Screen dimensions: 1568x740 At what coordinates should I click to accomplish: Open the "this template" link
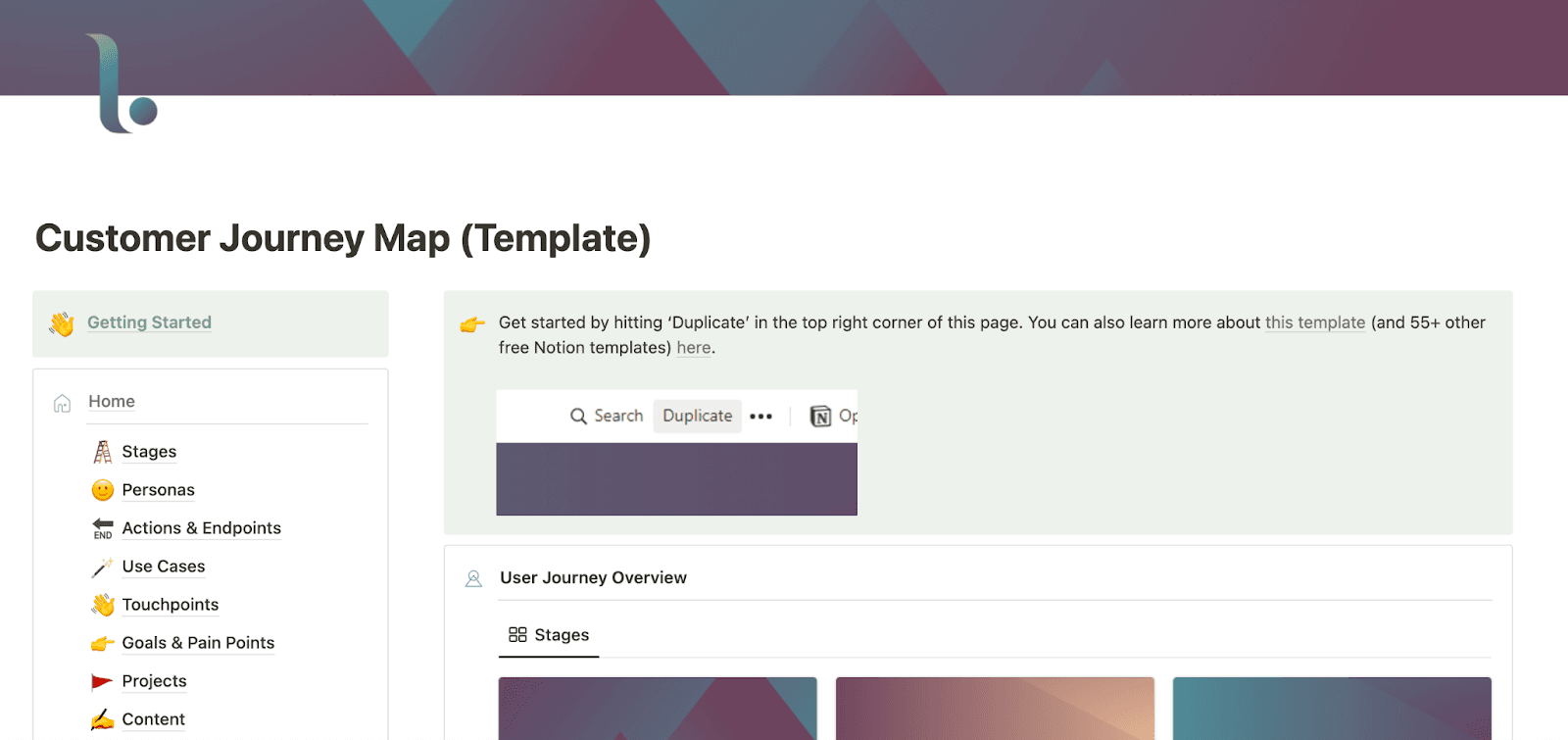pyautogui.click(x=1314, y=322)
